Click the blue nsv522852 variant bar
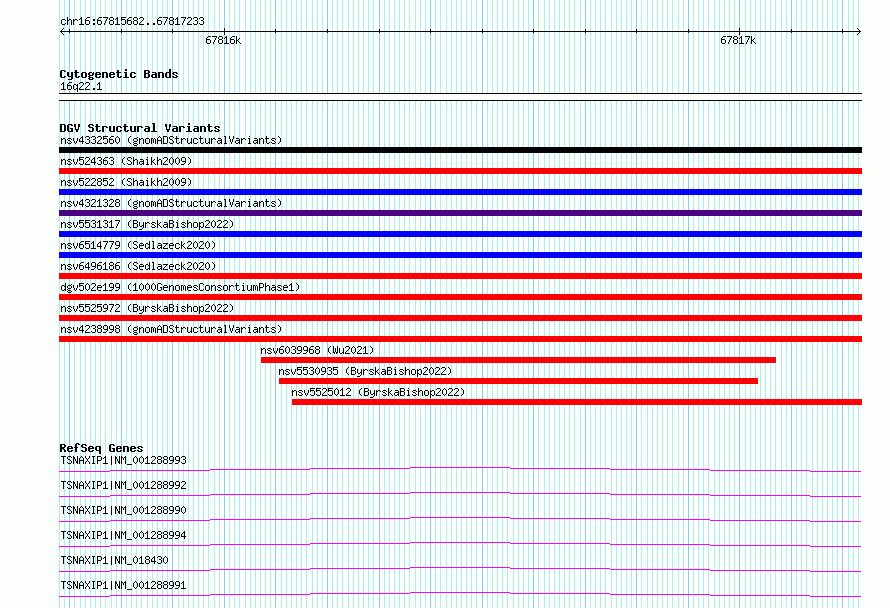 [x=460, y=192]
